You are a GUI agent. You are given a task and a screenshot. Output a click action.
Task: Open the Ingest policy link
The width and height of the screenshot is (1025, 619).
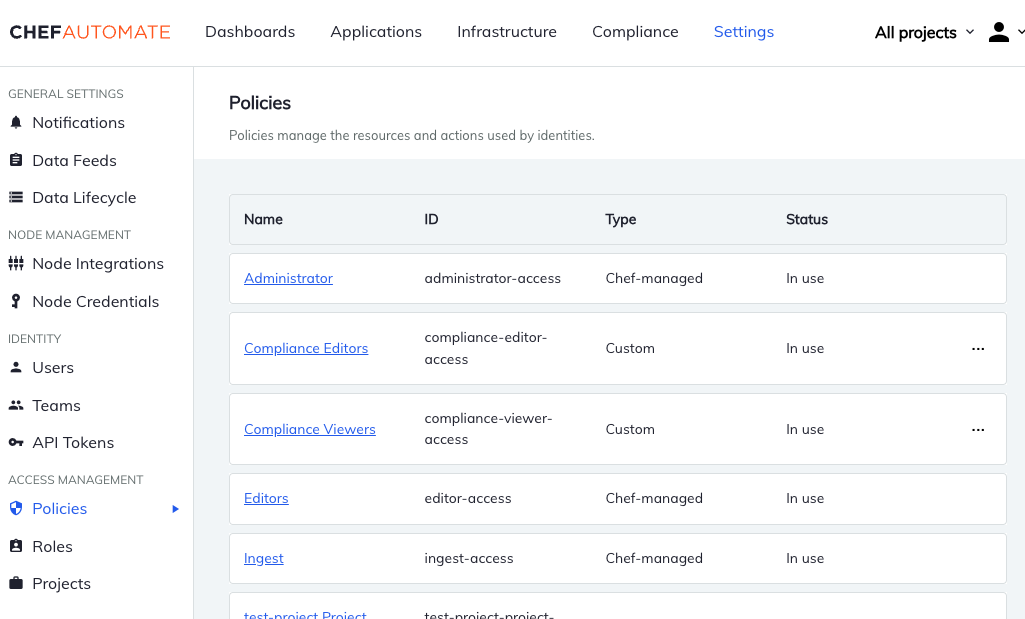click(263, 558)
